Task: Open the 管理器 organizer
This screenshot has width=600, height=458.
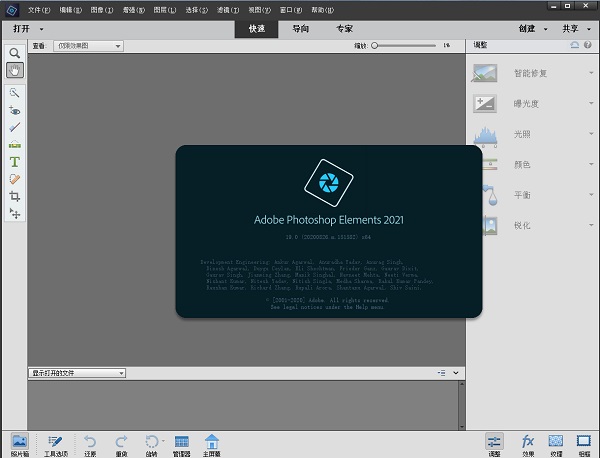Action: coord(181,445)
